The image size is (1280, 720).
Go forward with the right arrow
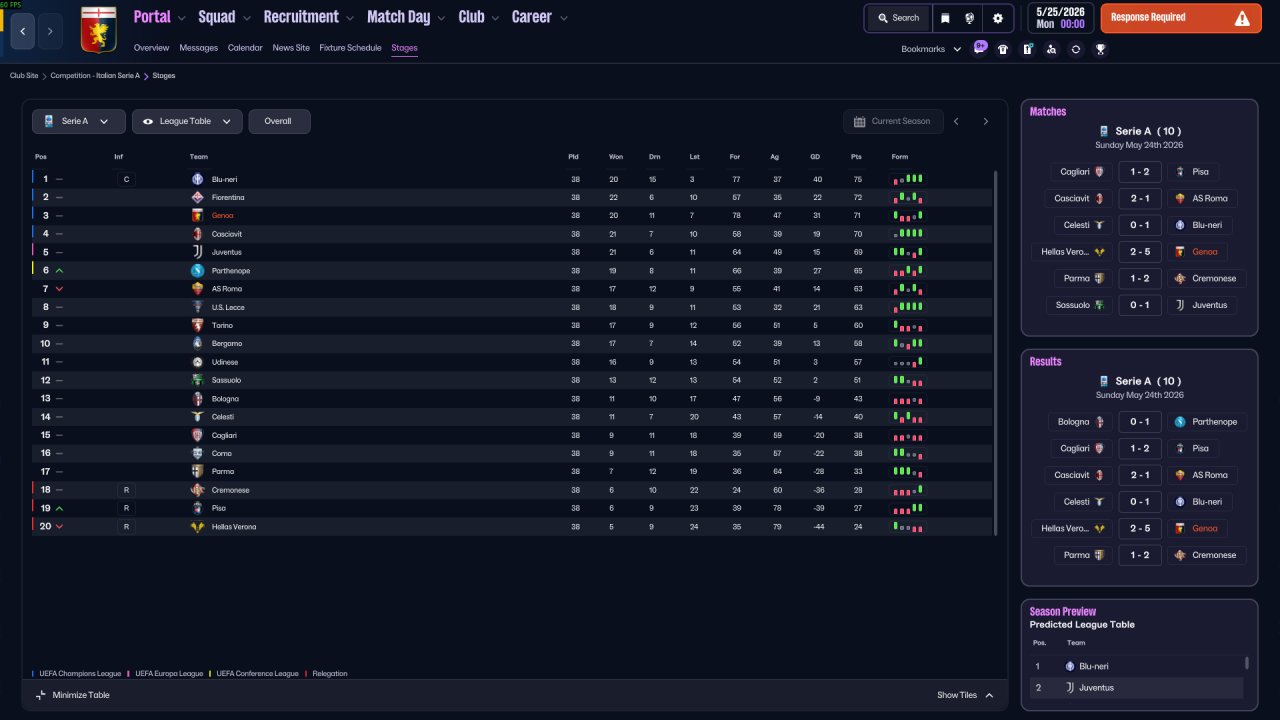coord(50,31)
